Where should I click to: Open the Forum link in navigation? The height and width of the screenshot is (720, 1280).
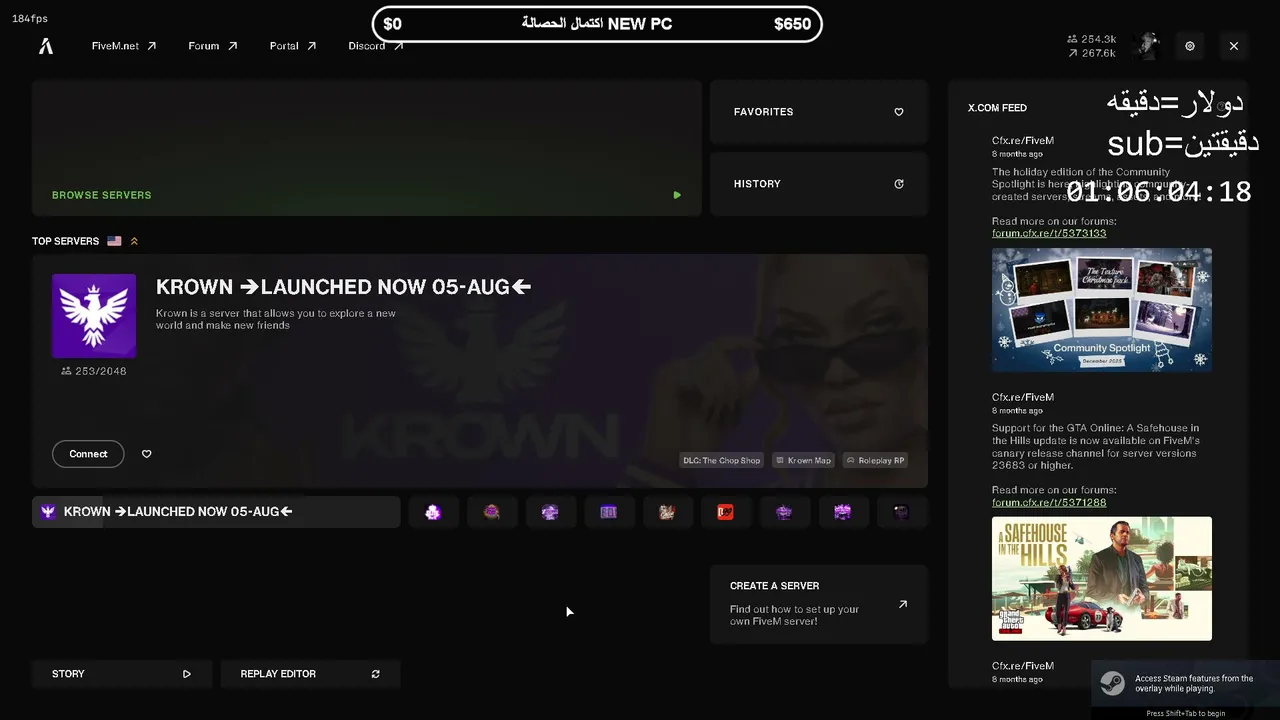(x=213, y=46)
